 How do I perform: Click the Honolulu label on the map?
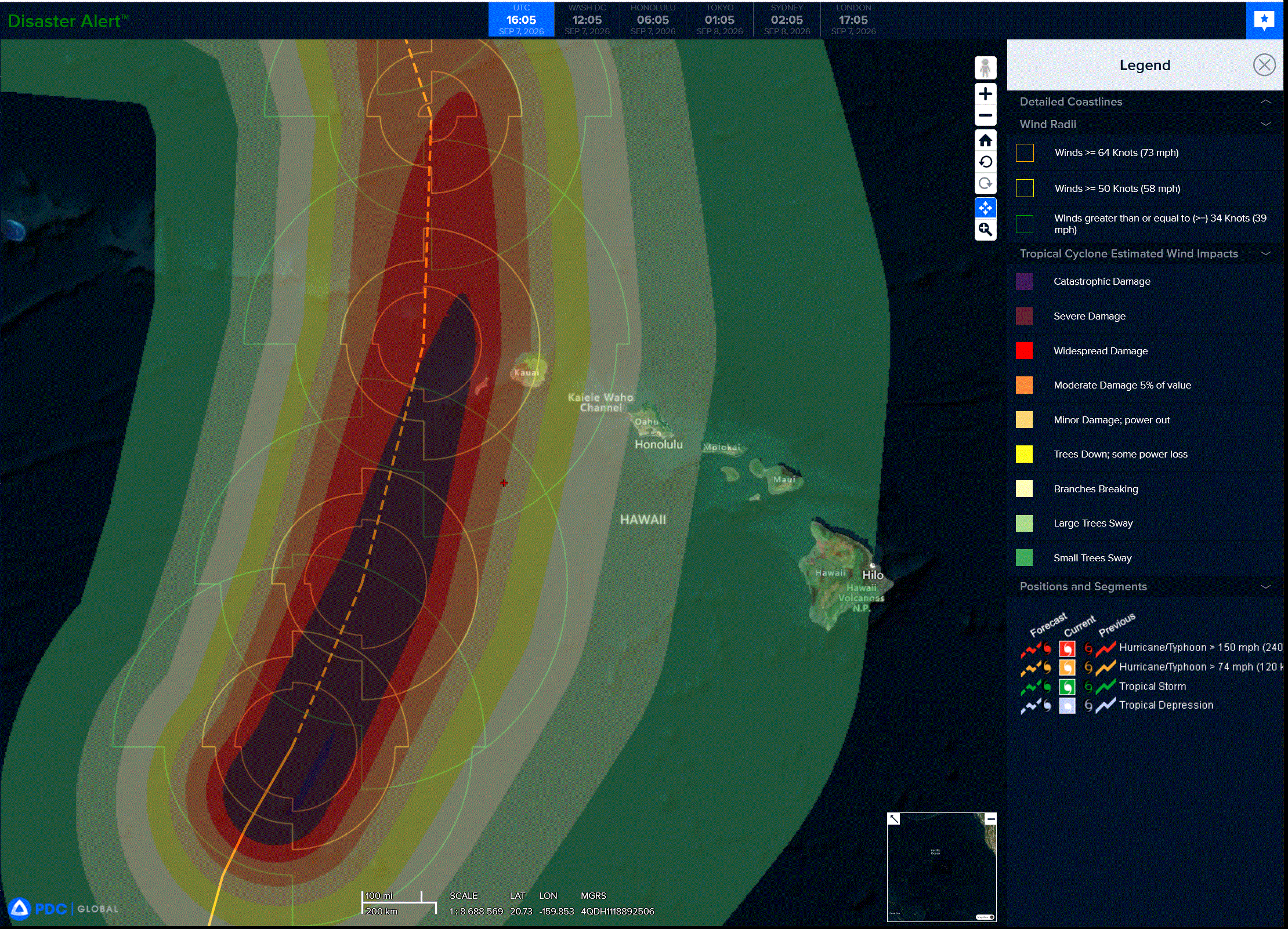click(x=659, y=445)
